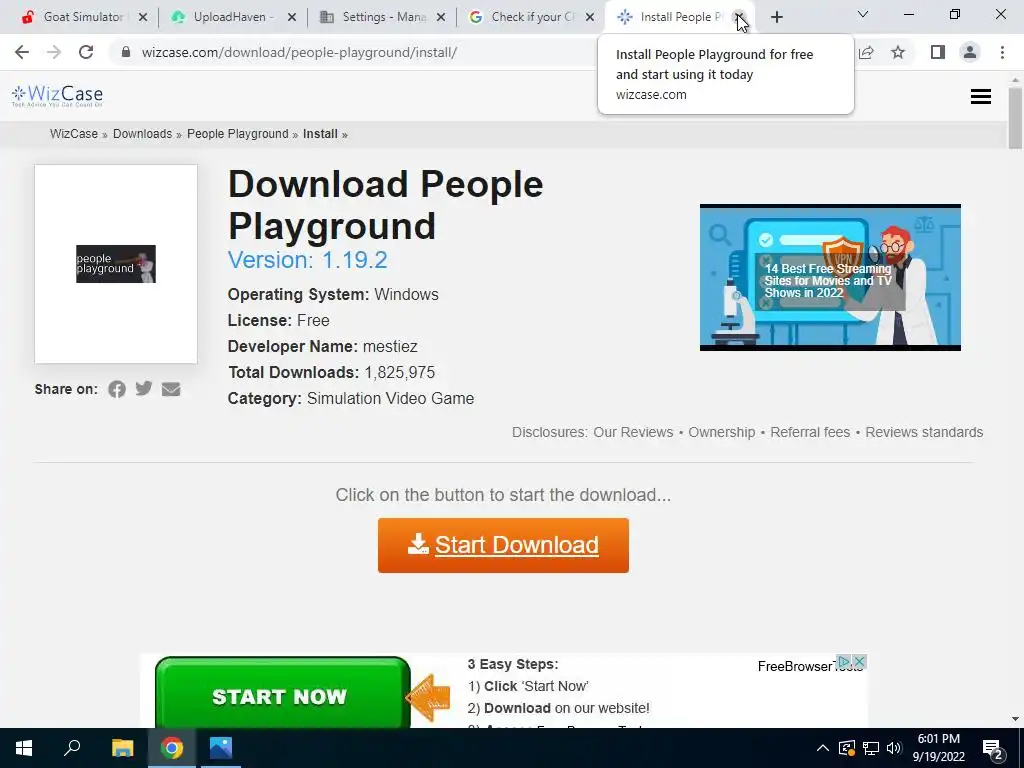Click the network icon in system tray
The height and width of the screenshot is (768, 1024).
[871, 748]
